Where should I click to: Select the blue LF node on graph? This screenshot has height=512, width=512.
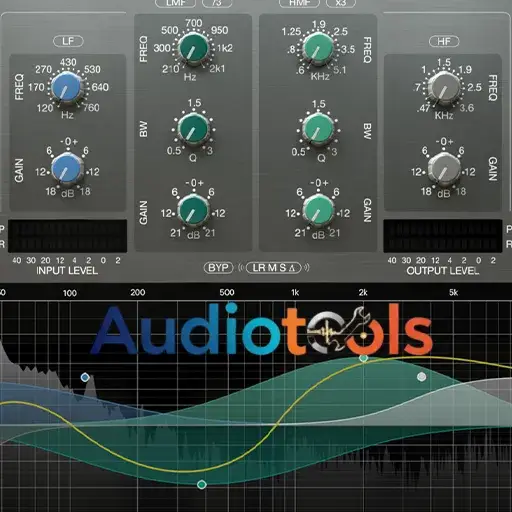coord(85,377)
